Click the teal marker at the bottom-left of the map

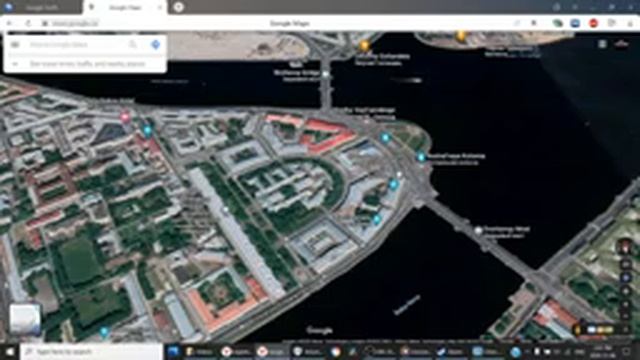(104, 331)
